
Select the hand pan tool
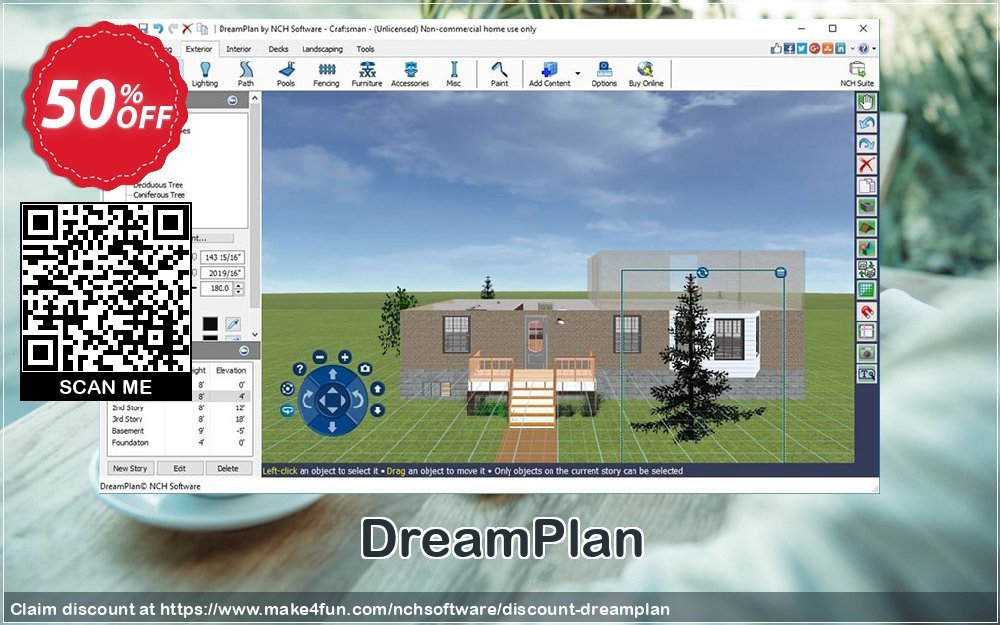tap(866, 102)
